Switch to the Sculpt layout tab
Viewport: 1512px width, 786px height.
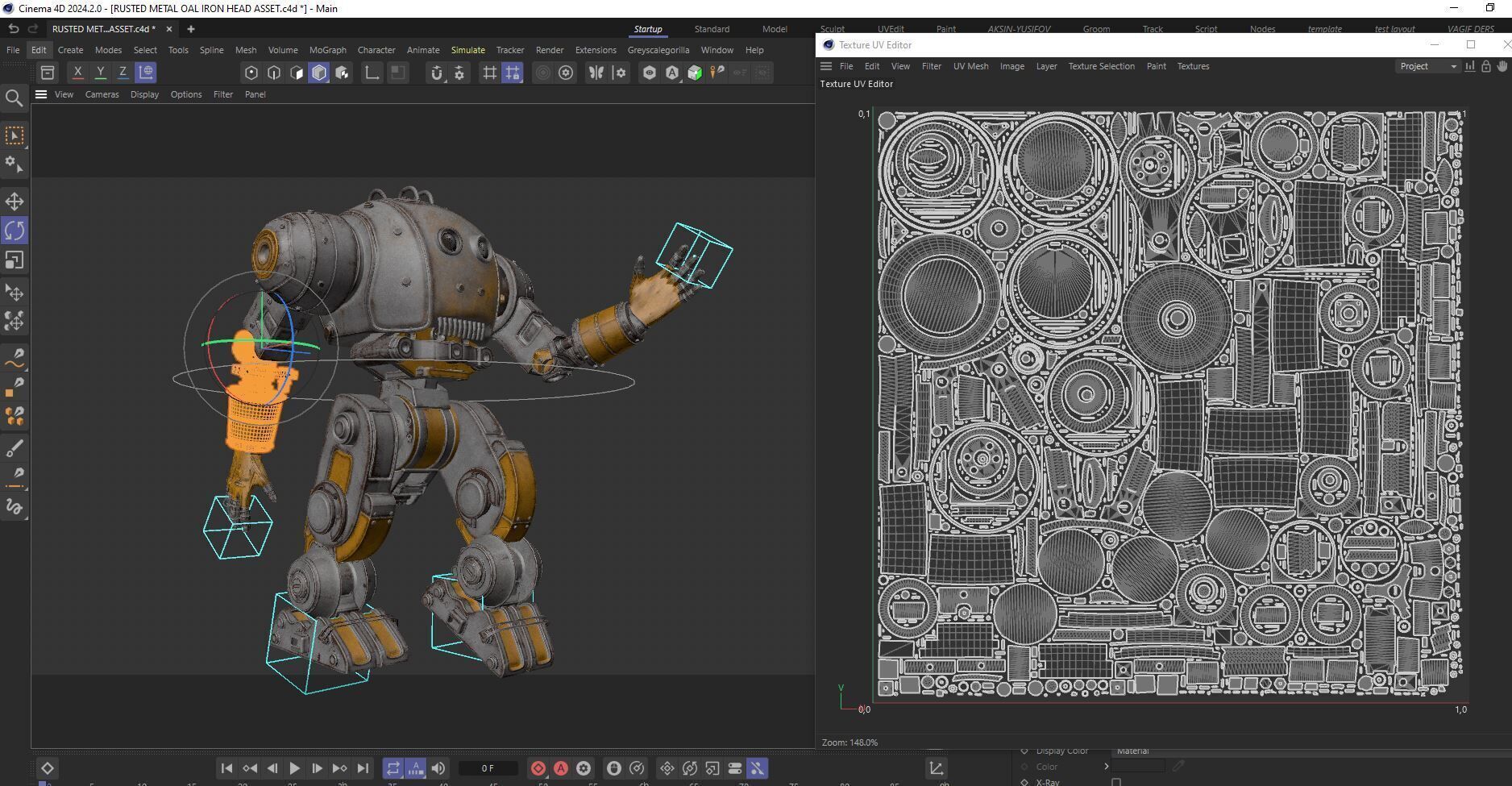832,29
